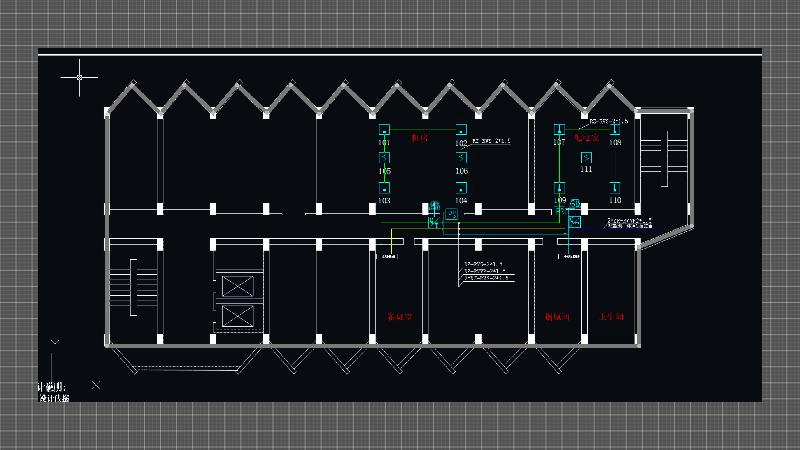Select the device symbol above label 103
The width and height of the screenshot is (800, 450).
tap(384, 188)
